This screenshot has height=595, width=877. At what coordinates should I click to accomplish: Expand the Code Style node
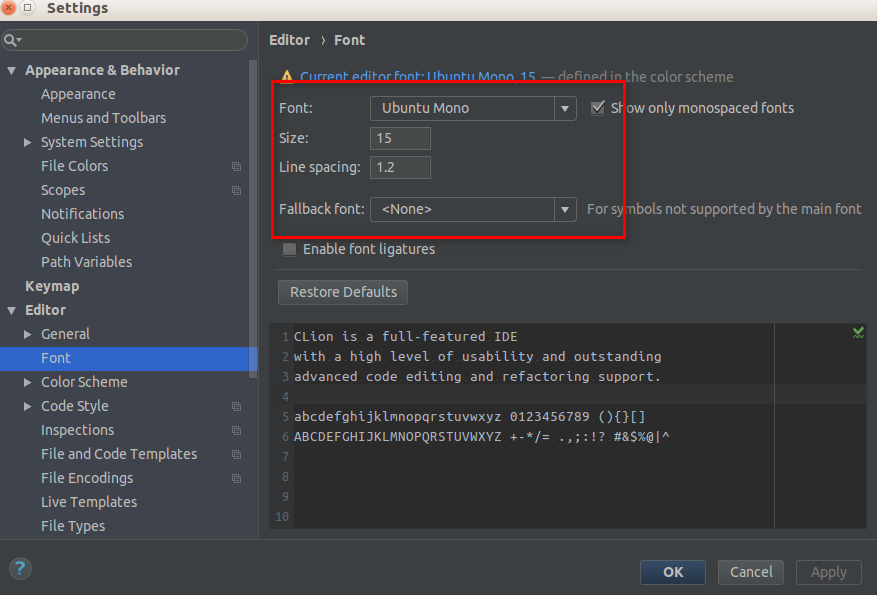(x=27, y=407)
